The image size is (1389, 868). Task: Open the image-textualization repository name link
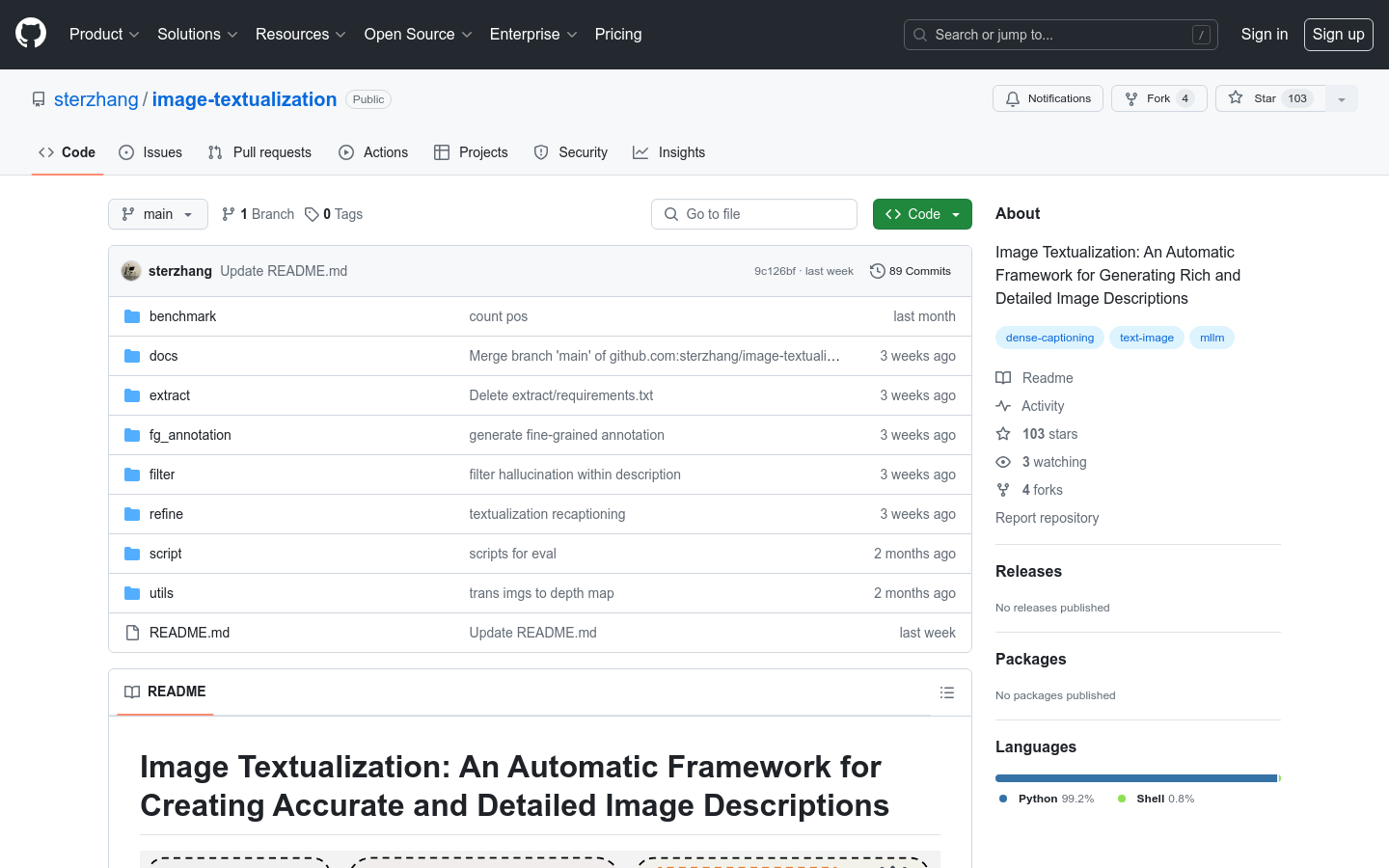tap(244, 99)
